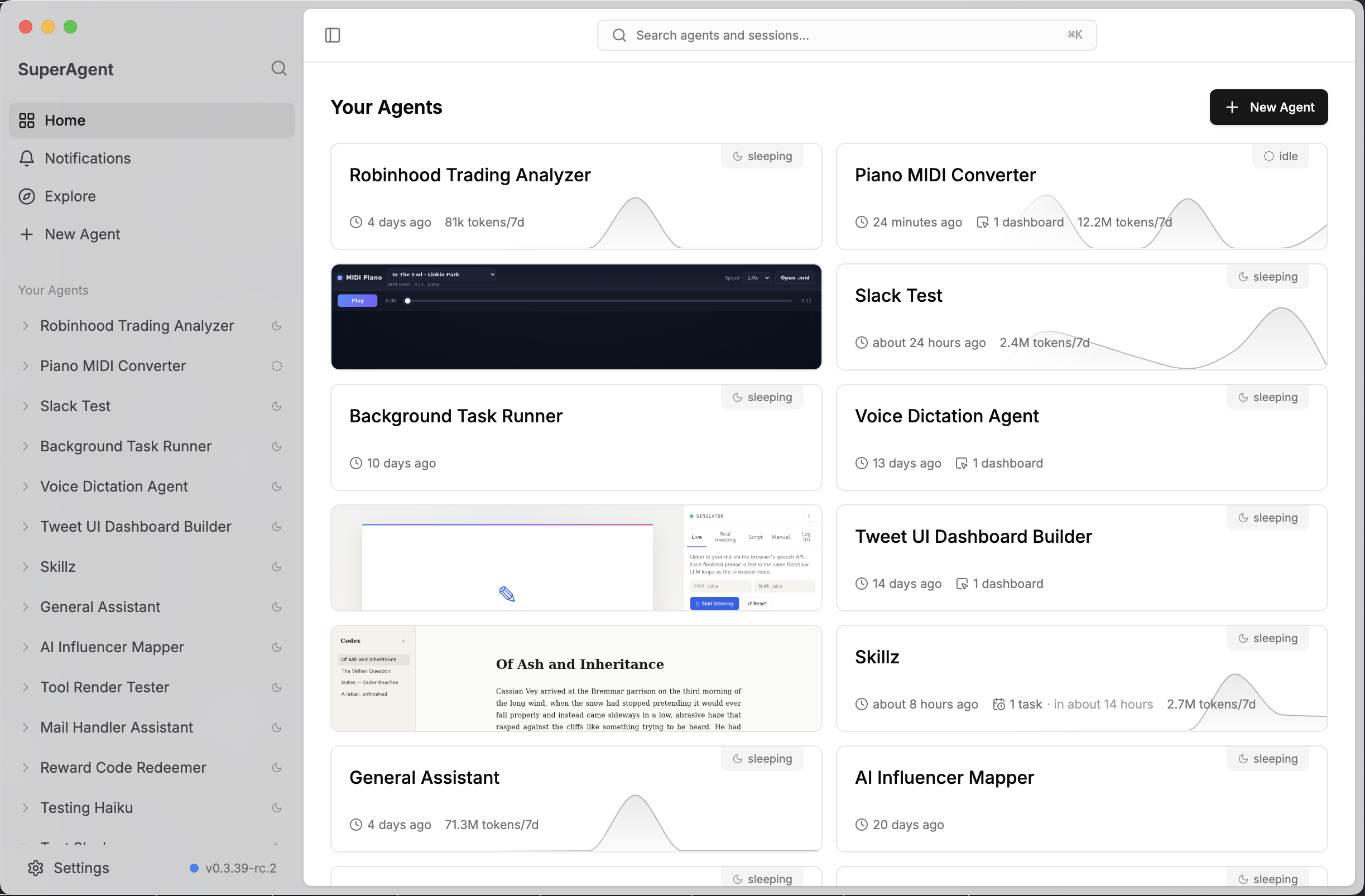This screenshot has width=1365, height=896.
Task: Click the sidebar search magnifier icon
Action: click(x=278, y=68)
